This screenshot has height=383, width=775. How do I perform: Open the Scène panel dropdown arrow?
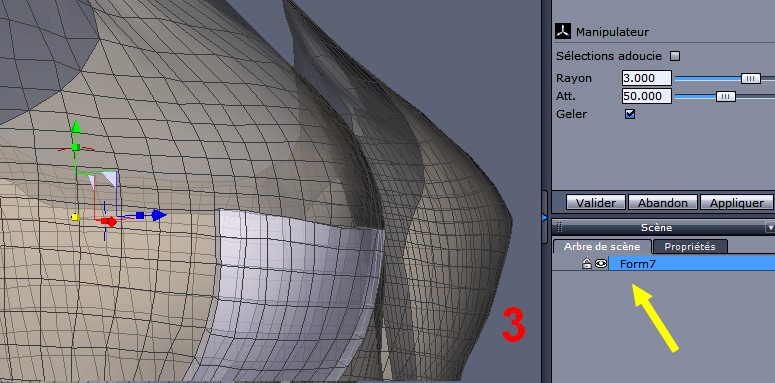pos(770,227)
